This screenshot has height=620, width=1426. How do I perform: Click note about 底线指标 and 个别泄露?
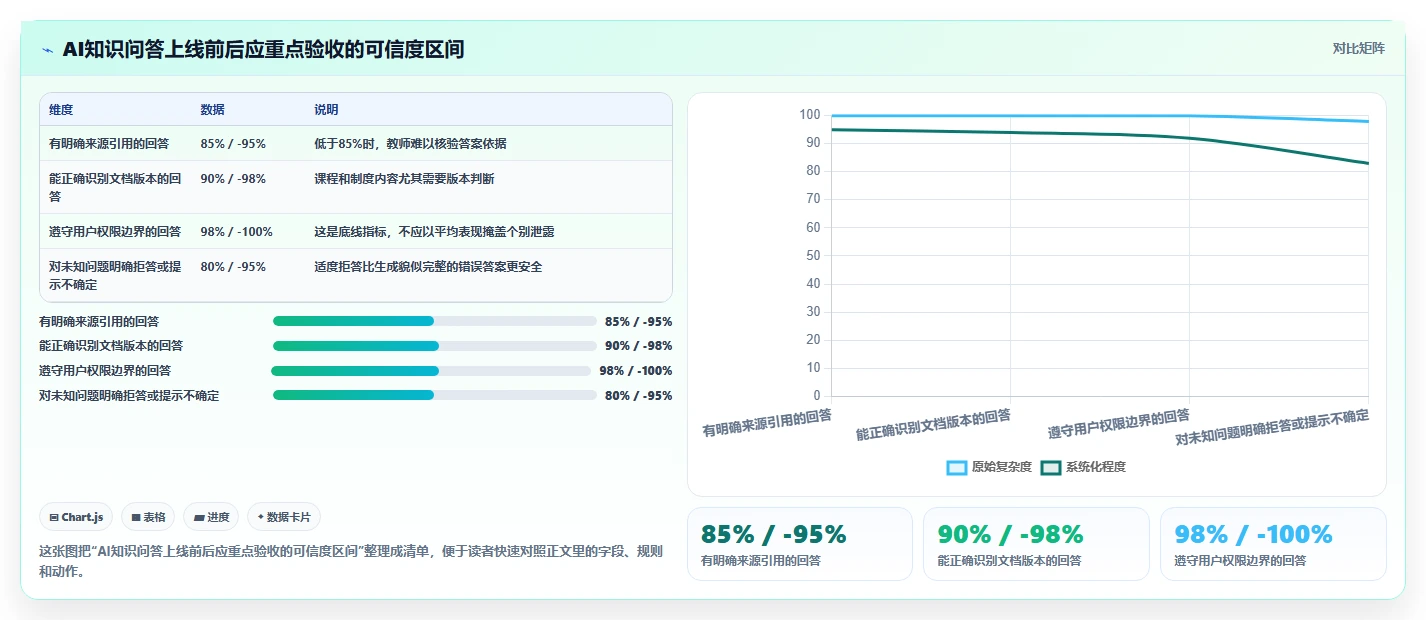pos(434,232)
